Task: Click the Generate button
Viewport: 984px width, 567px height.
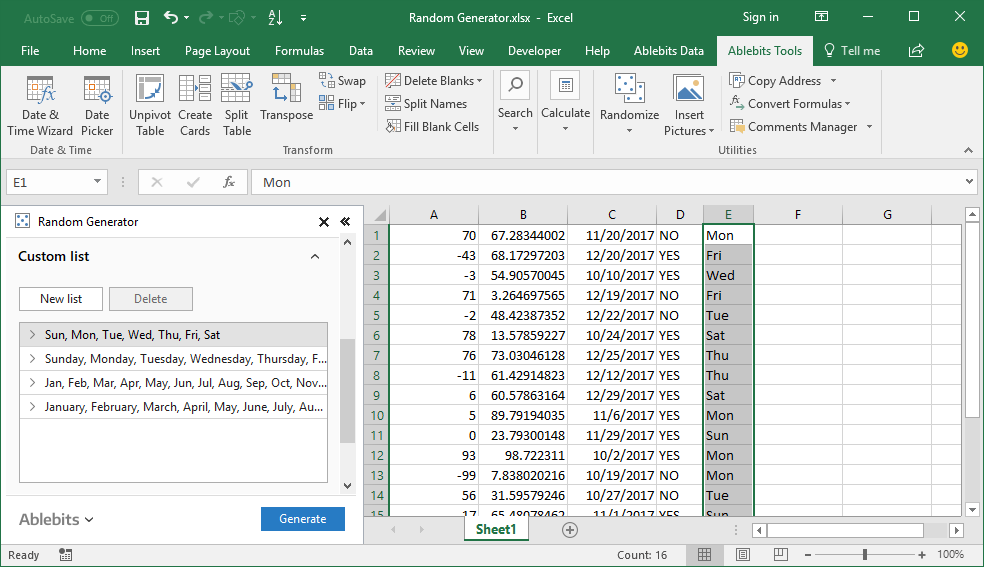Action: [302, 519]
